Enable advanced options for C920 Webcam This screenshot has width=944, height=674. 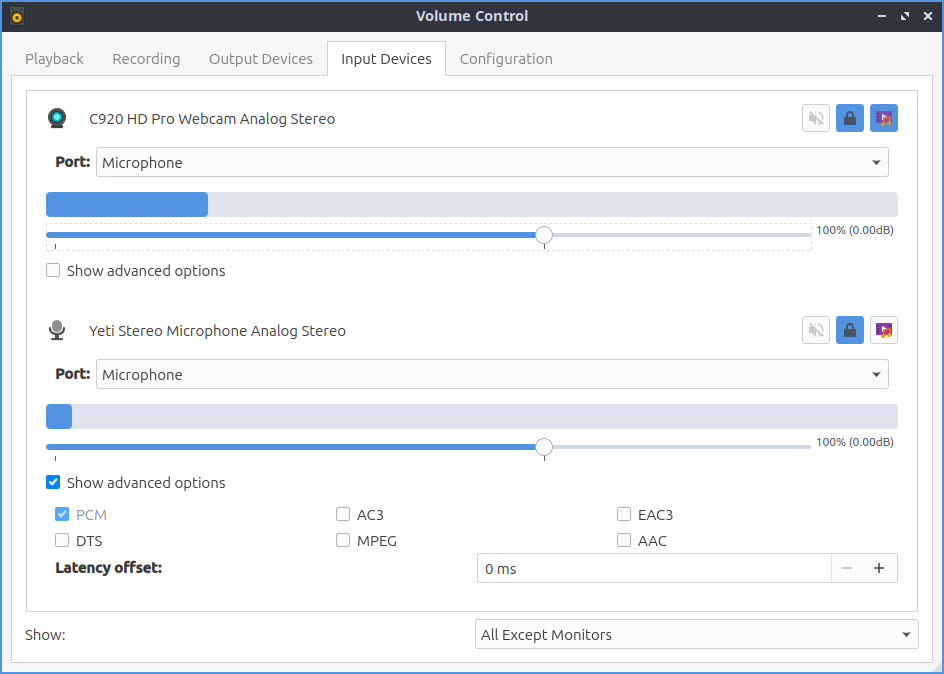pos(54,271)
